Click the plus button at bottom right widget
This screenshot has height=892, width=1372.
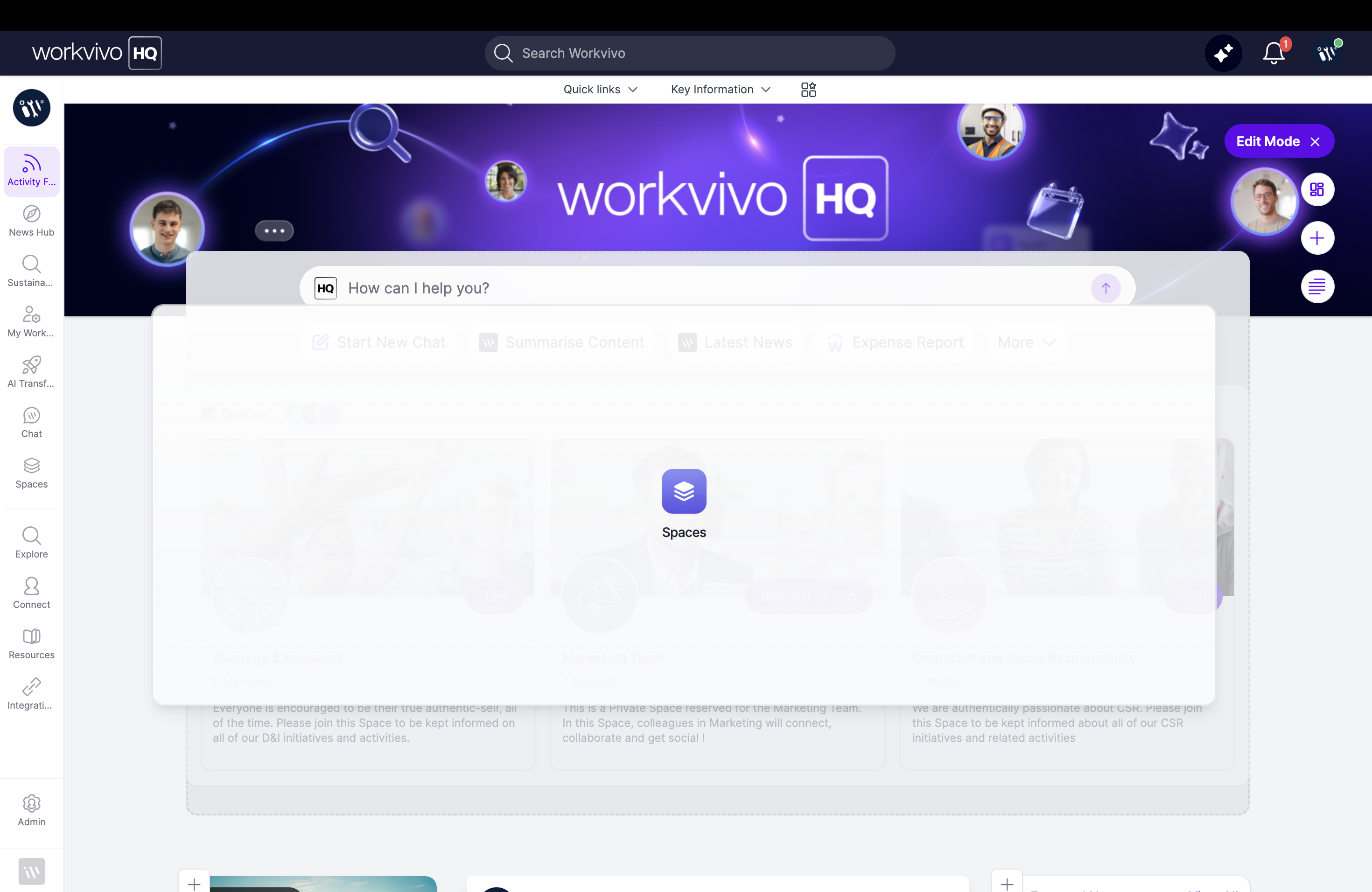pyautogui.click(x=1007, y=883)
